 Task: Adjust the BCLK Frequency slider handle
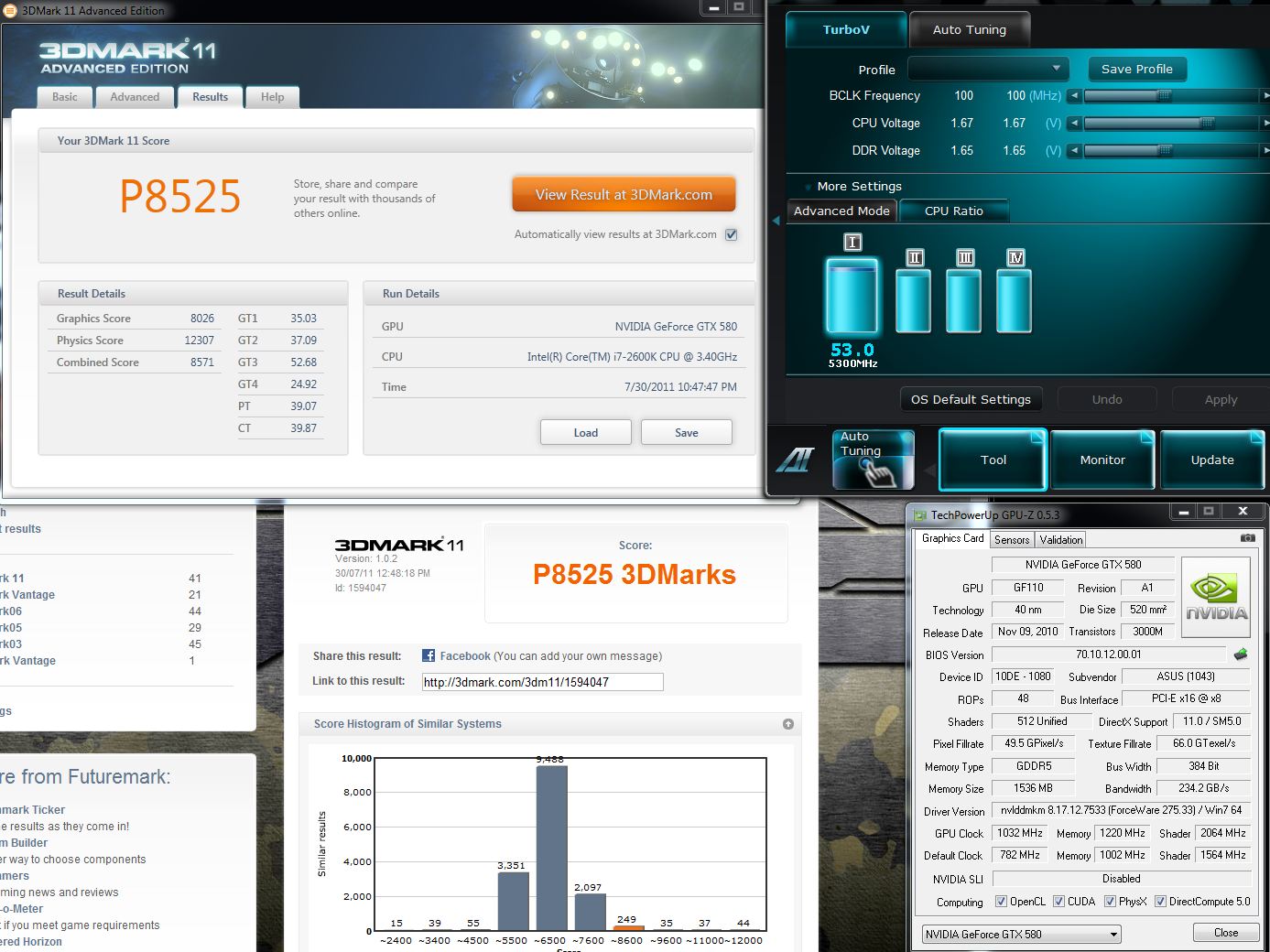click(1165, 95)
